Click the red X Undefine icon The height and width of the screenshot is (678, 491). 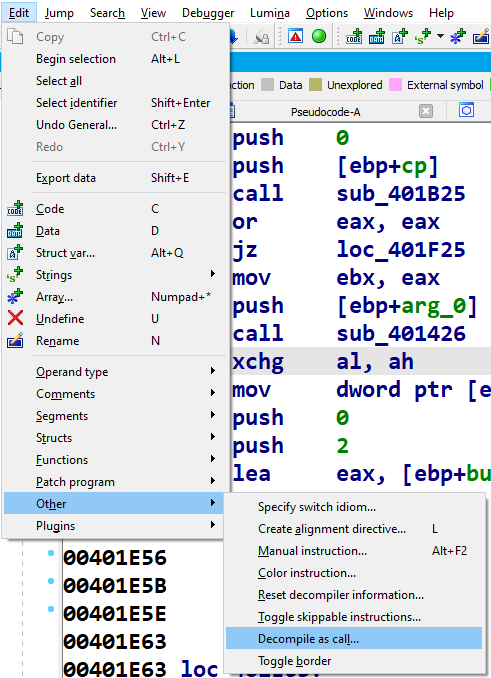click(x=15, y=319)
